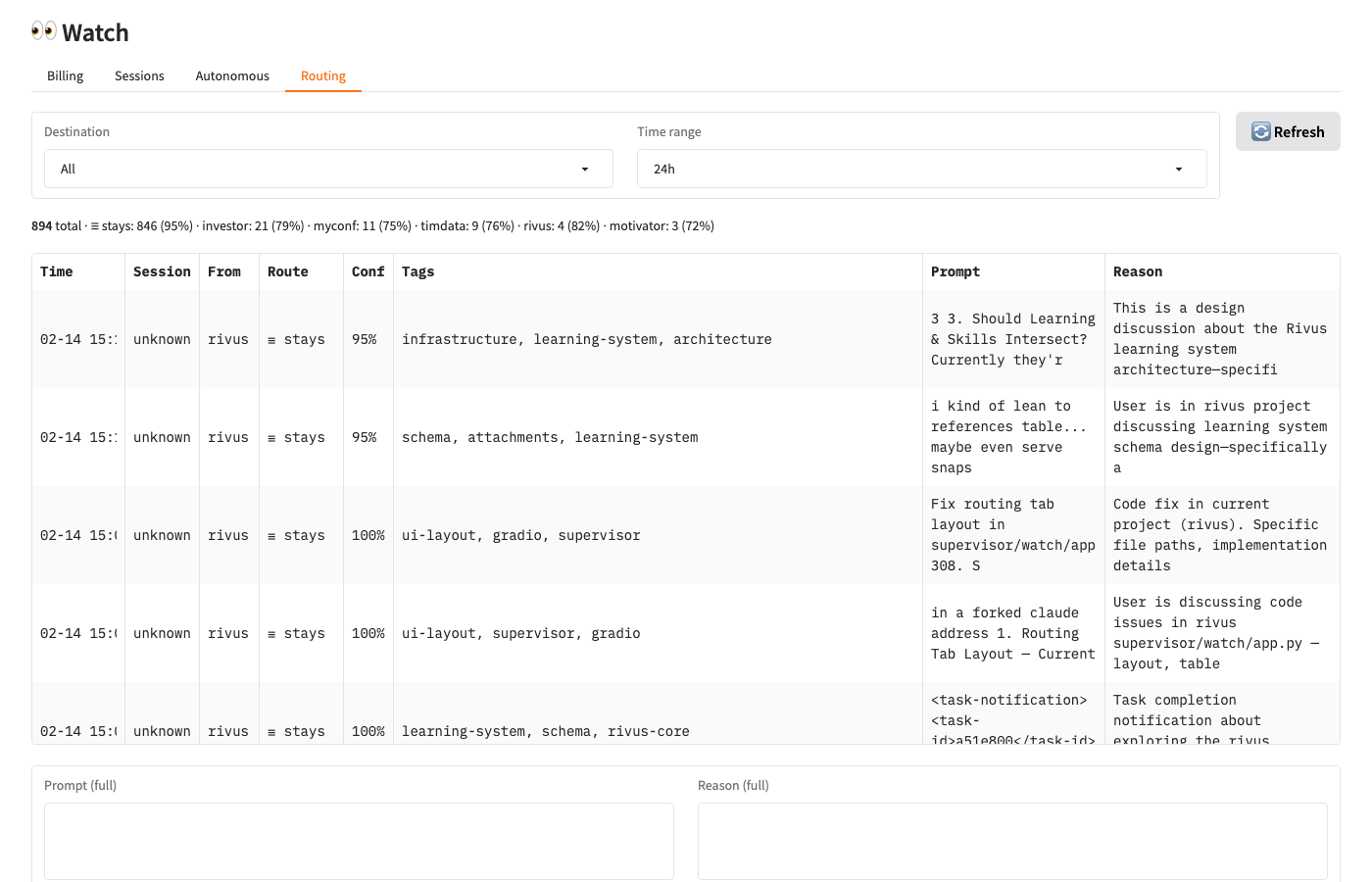Click the Route column header
1372x882 pixels.
tap(287, 271)
